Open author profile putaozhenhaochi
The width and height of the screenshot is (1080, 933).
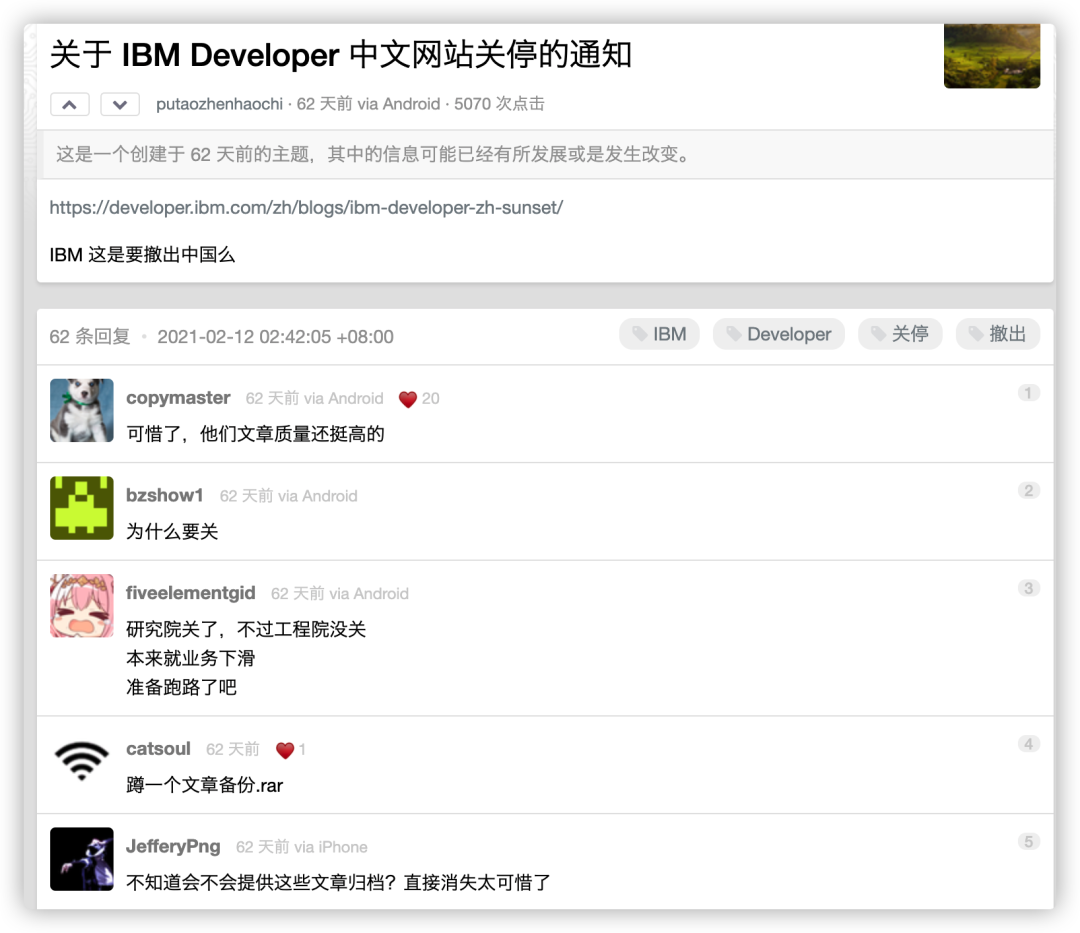pos(219,104)
